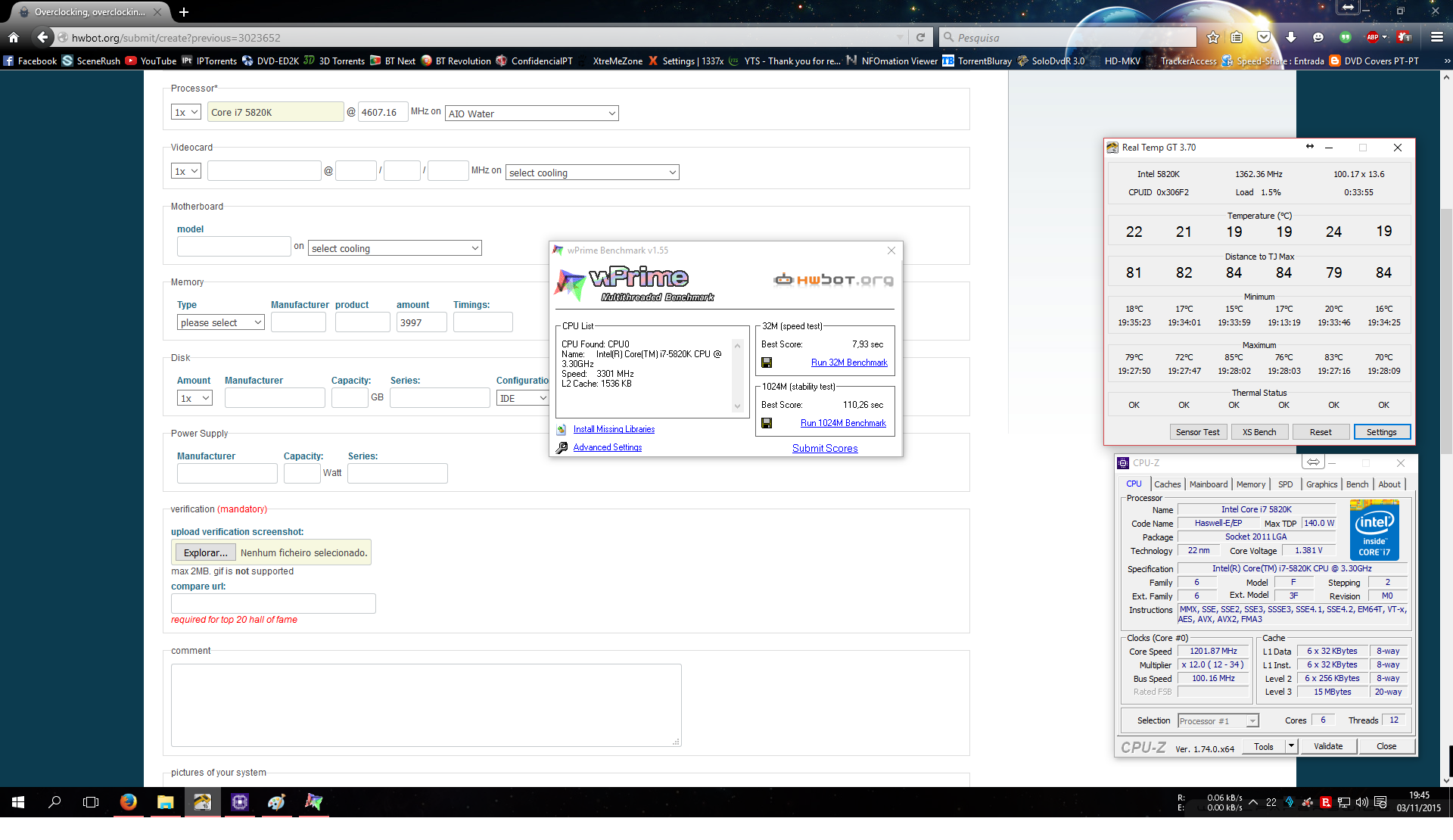Close the wPrime Benchmark window

(891, 250)
